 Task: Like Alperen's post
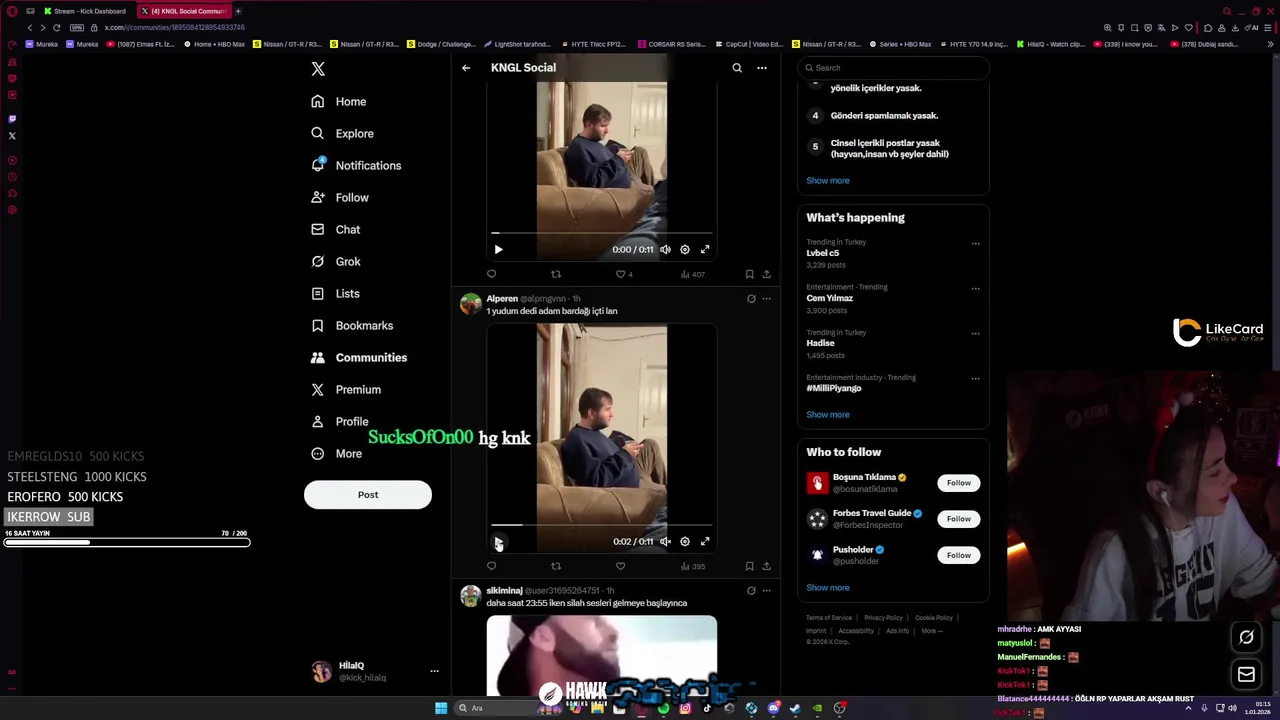point(620,566)
